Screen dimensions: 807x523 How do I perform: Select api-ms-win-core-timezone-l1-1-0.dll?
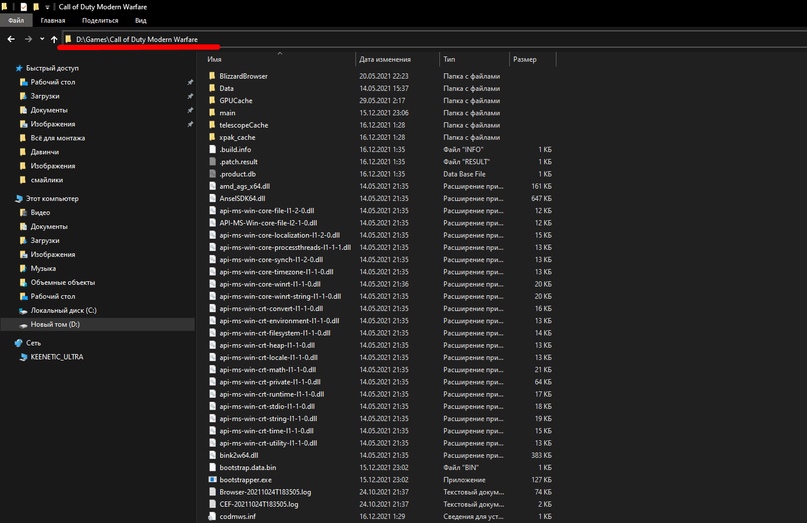[276, 272]
